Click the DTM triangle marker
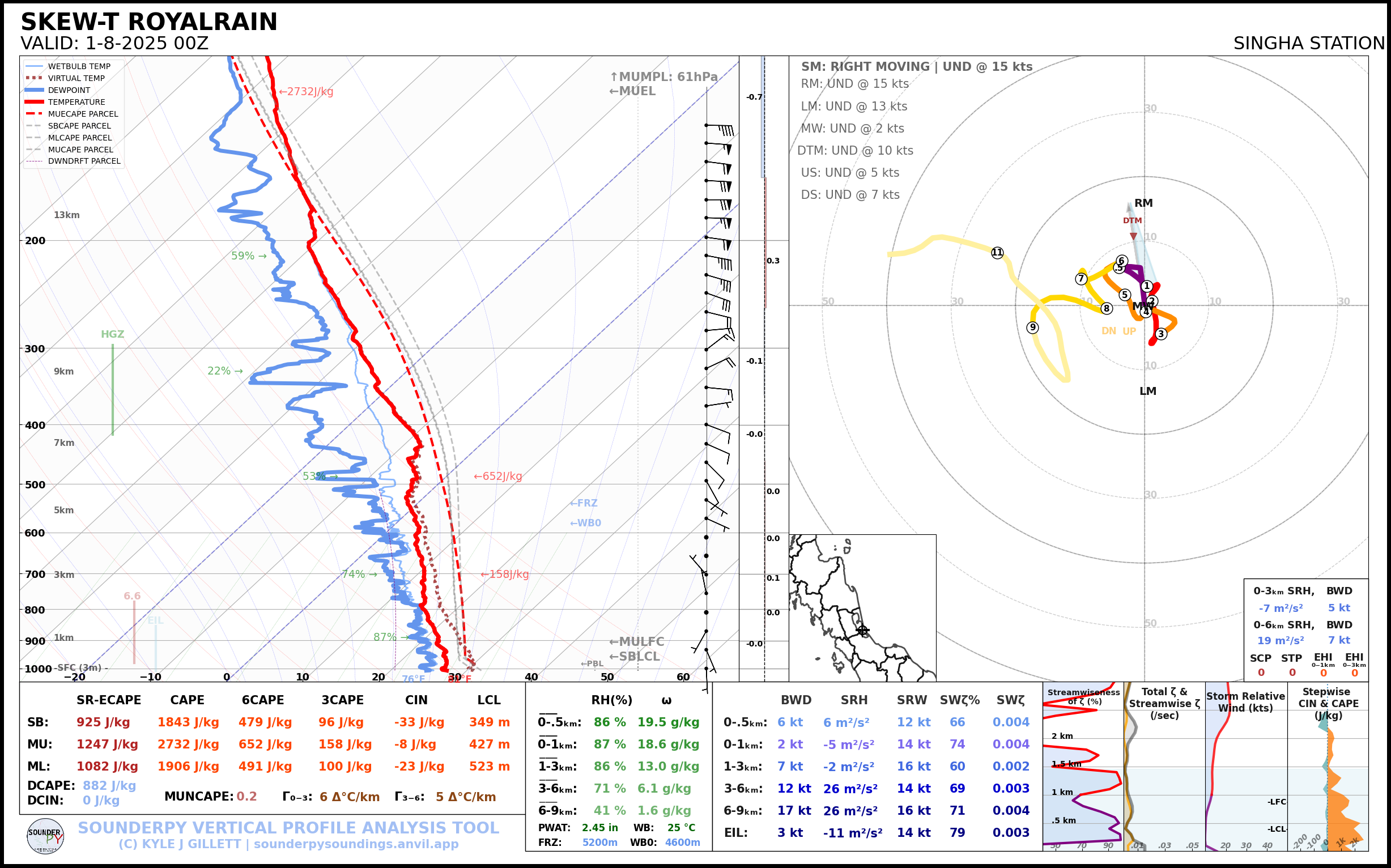This screenshot has width=1391, height=868. click(x=1133, y=236)
